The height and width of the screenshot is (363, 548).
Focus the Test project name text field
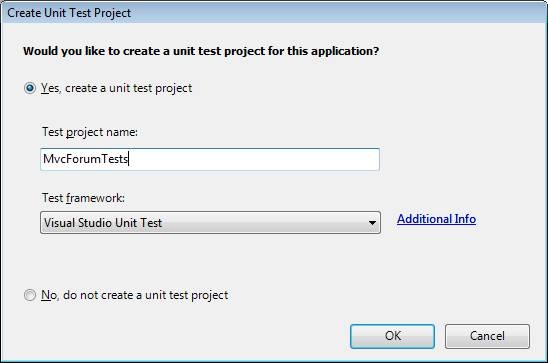pyautogui.click(x=210, y=159)
